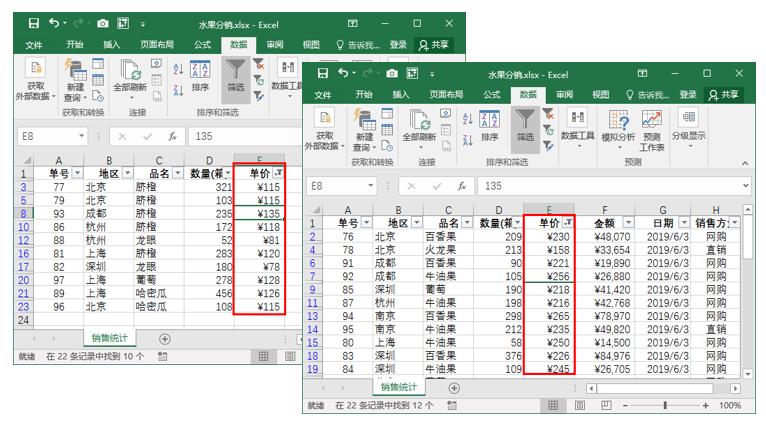Screen dimensions: 766x427
Task: Switch to page layout view in front window
Action: tap(580, 405)
